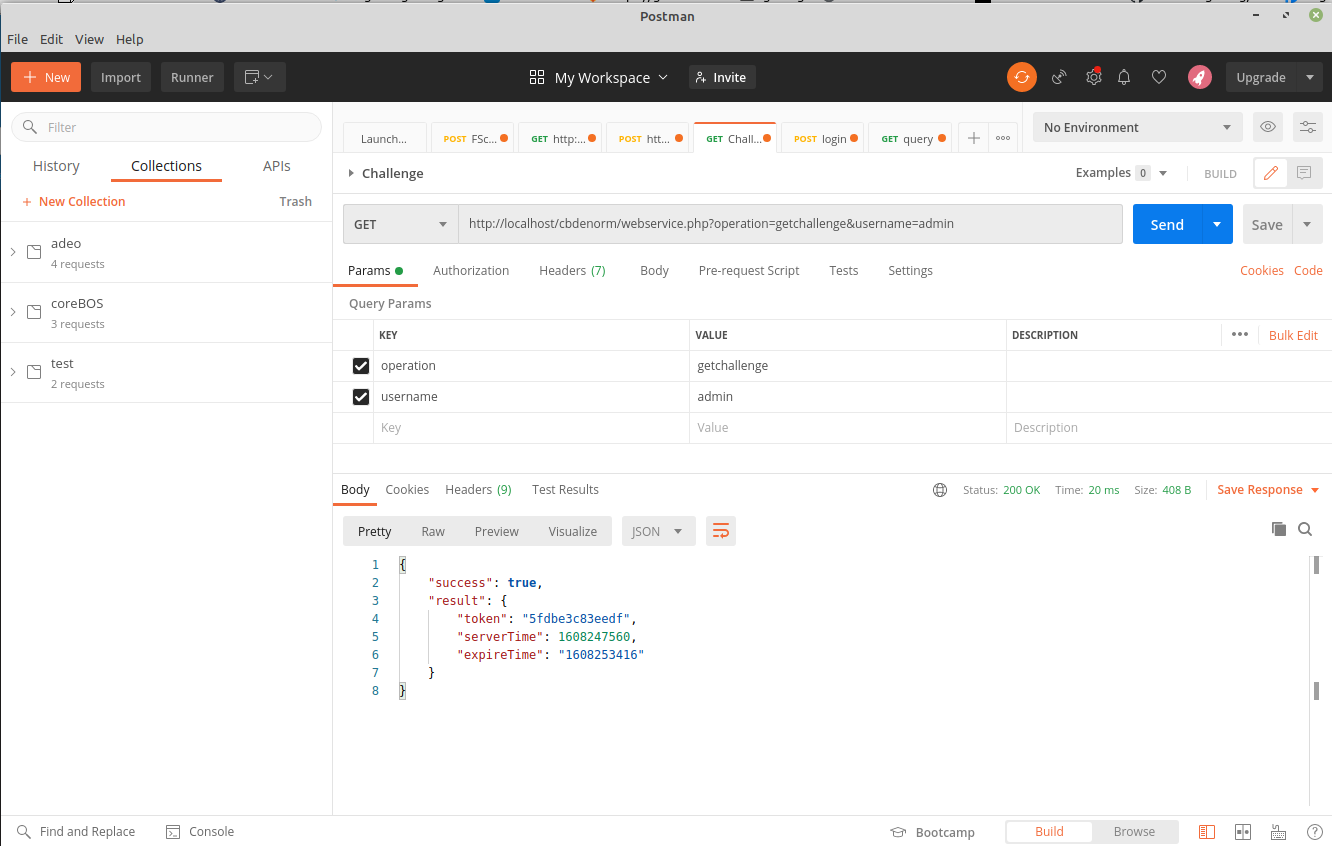Open notifications bell icon
The image size is (1332, 846).
(x=1124, y=77)
